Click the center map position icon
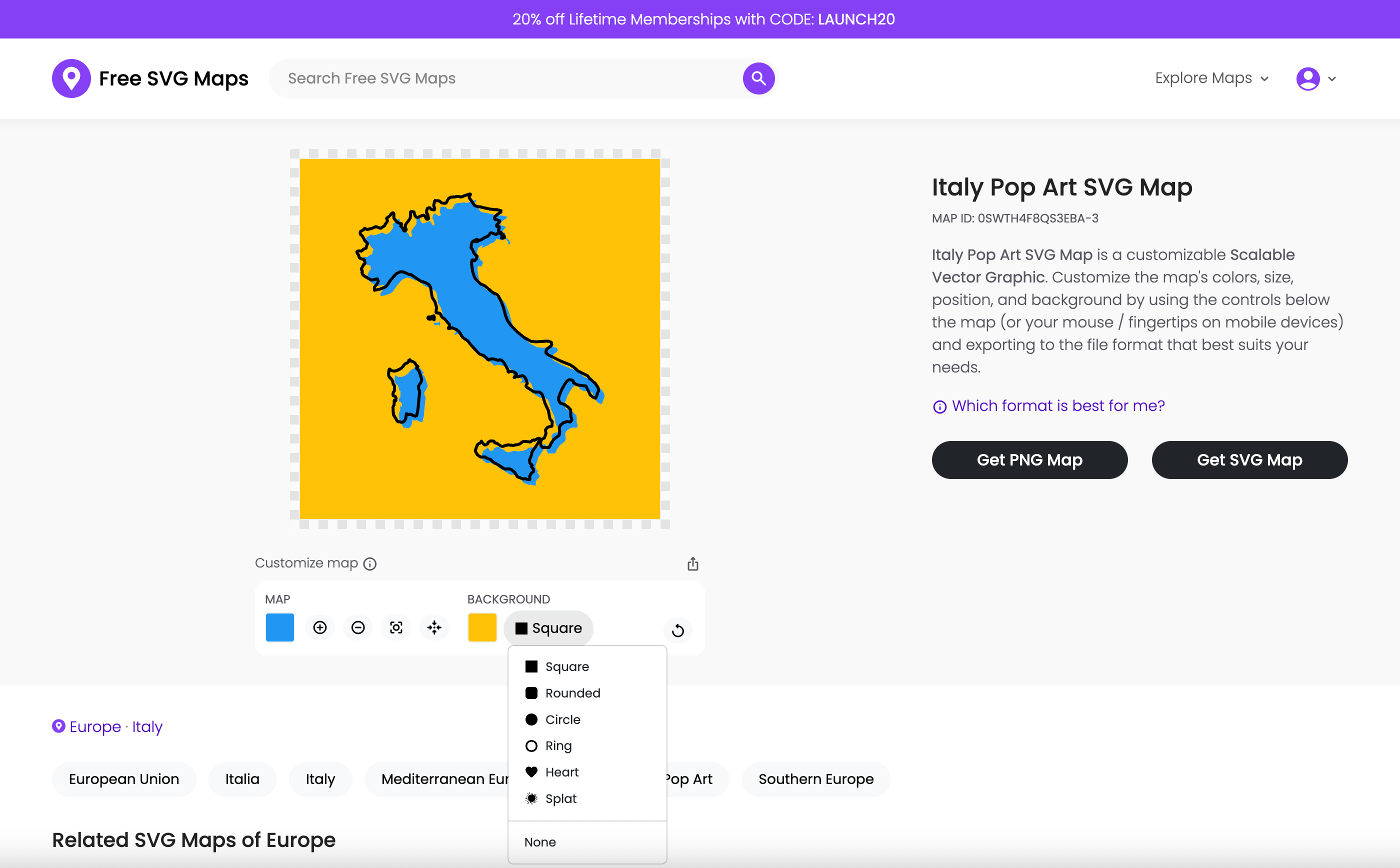 434,627
